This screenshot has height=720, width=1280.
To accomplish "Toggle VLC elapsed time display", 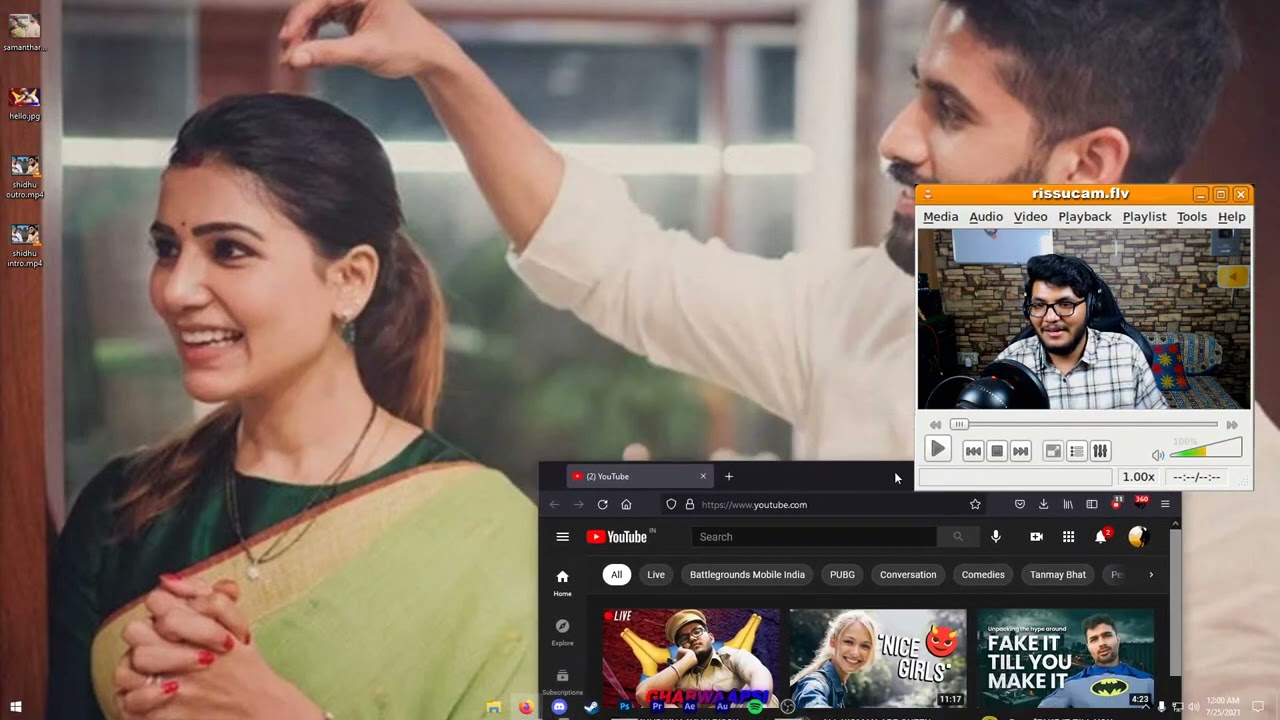I will [1196, 477].
